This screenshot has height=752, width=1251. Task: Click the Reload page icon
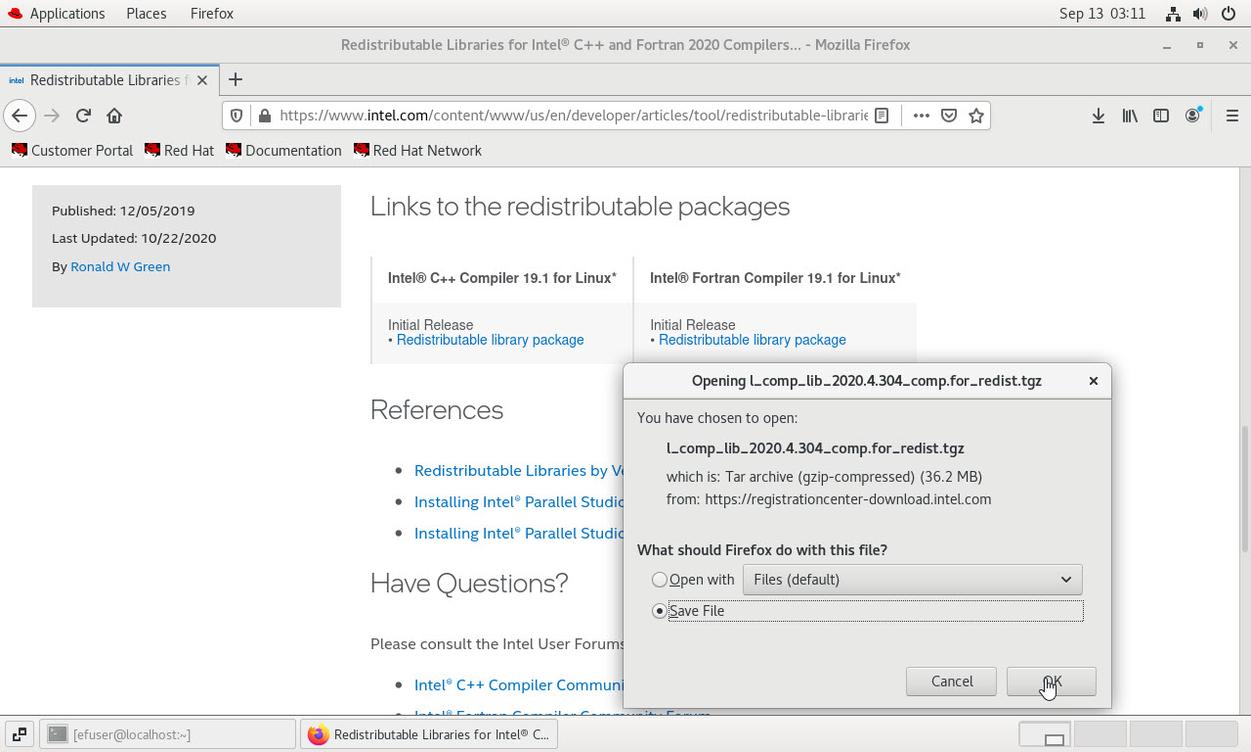point(83,115)
